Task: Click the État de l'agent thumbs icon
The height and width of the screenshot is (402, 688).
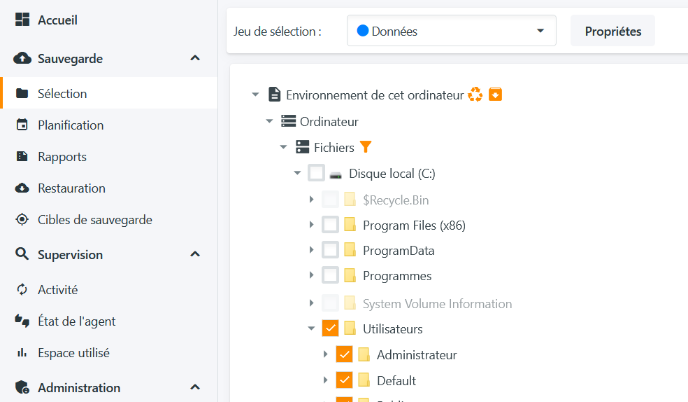Action: click(x=22, y=321)
